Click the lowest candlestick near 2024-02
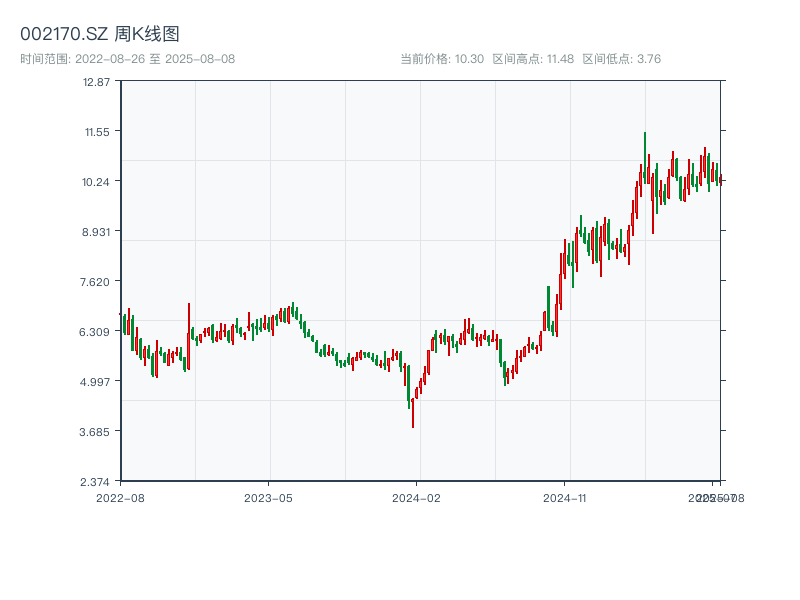Viewport: 800px width, 600px height. (412, 410)
